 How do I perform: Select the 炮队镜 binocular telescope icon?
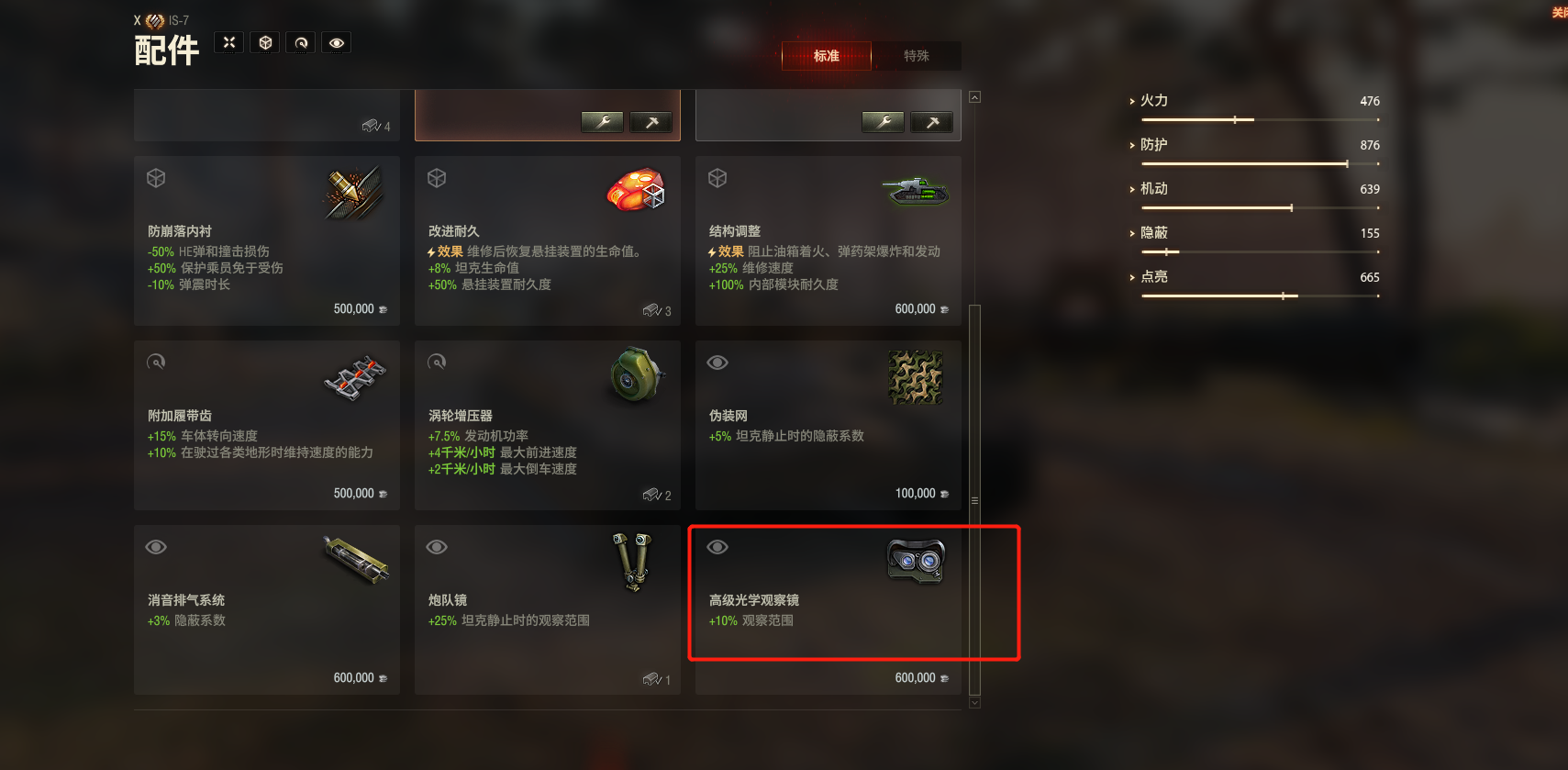click(x=633, y=561)
